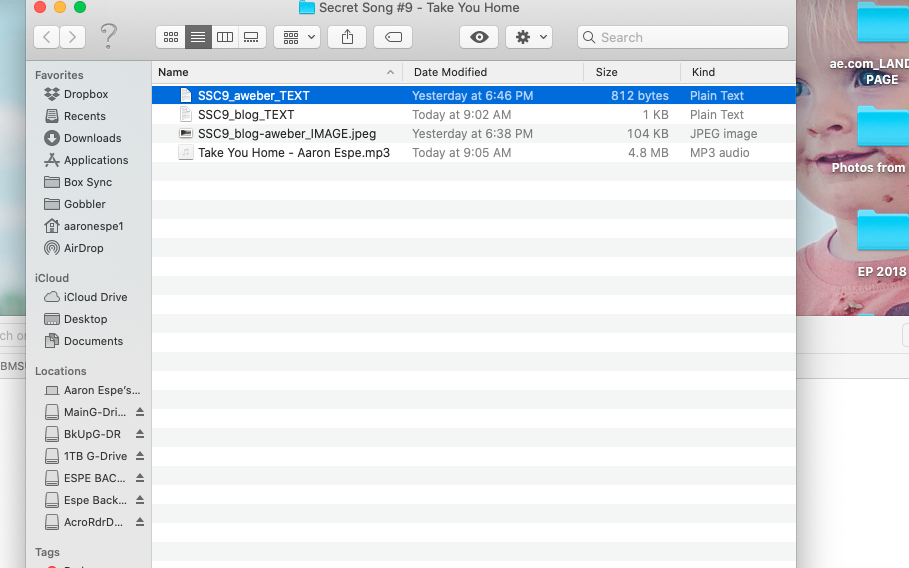Select SSC9_blog-aweber_IMAGE.jpeg file

pyautogui.click(x=474, y=133)
